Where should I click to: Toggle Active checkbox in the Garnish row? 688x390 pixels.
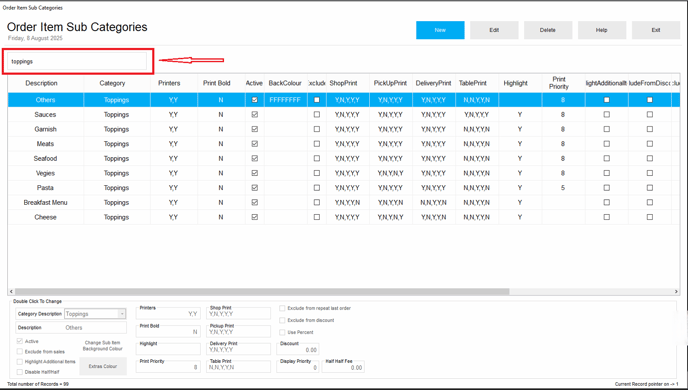254,129
